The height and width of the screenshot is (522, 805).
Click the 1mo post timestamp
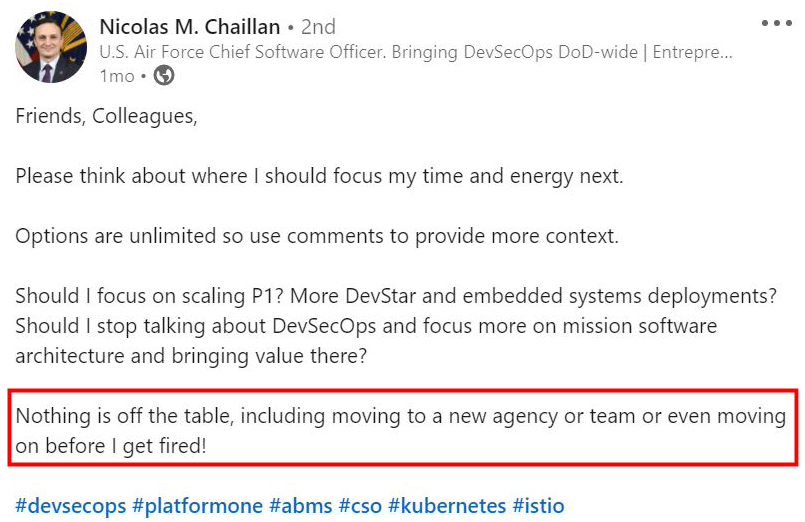[117, 75]
